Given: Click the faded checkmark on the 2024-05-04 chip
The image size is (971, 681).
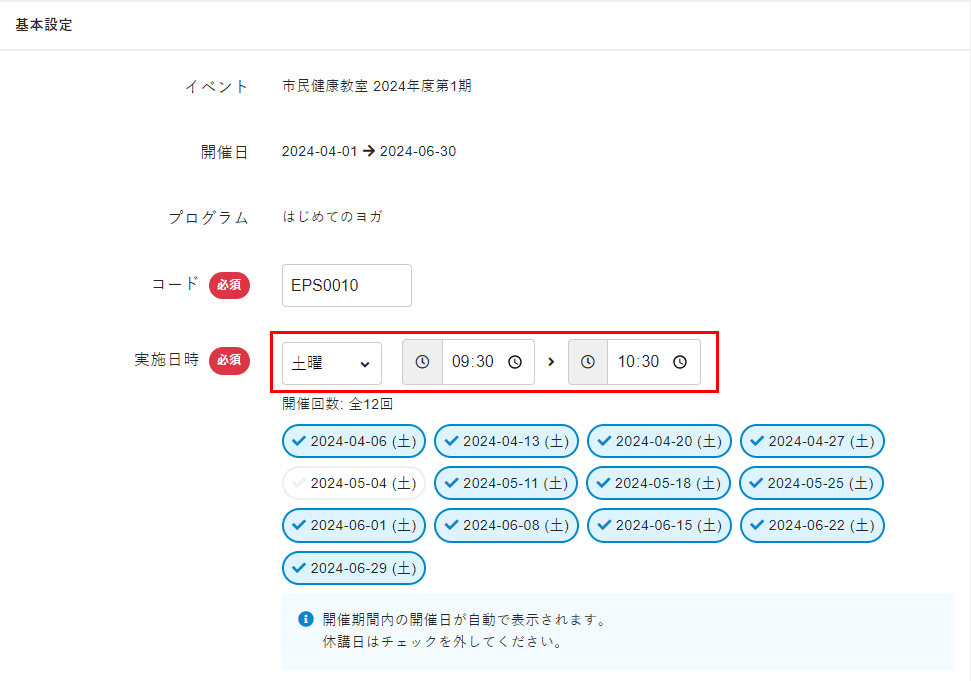Looking at the screenshot, I should point(297,483).
